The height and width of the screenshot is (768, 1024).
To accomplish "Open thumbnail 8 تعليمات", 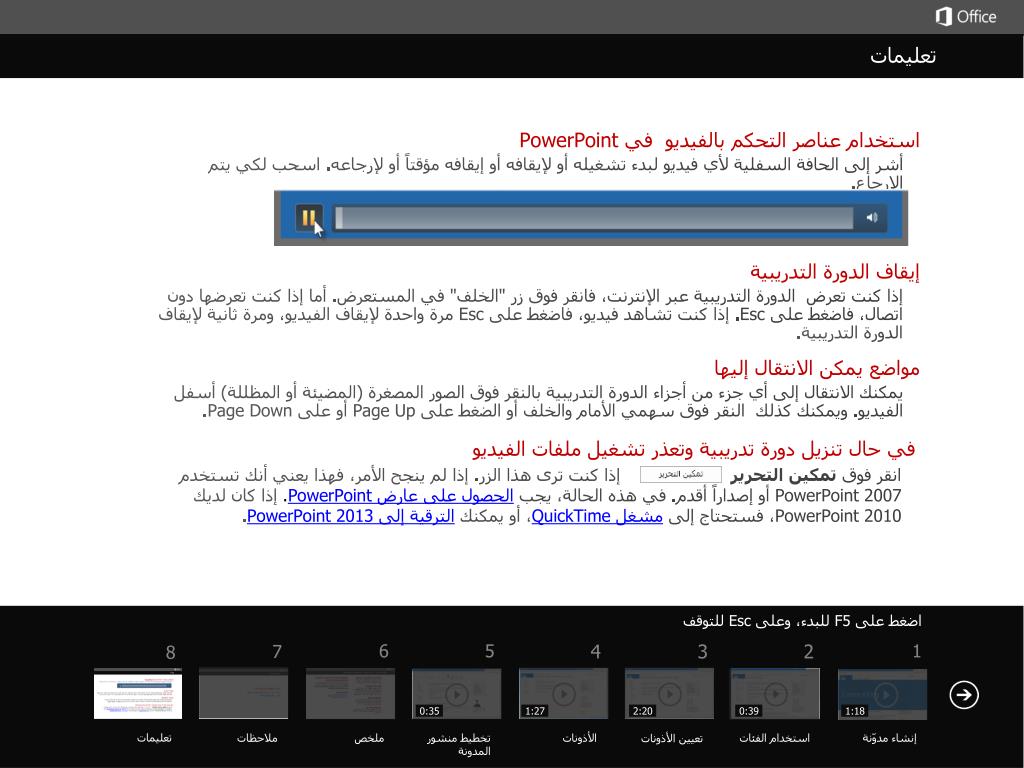I will pyautogui.click(x=138, y=694).
